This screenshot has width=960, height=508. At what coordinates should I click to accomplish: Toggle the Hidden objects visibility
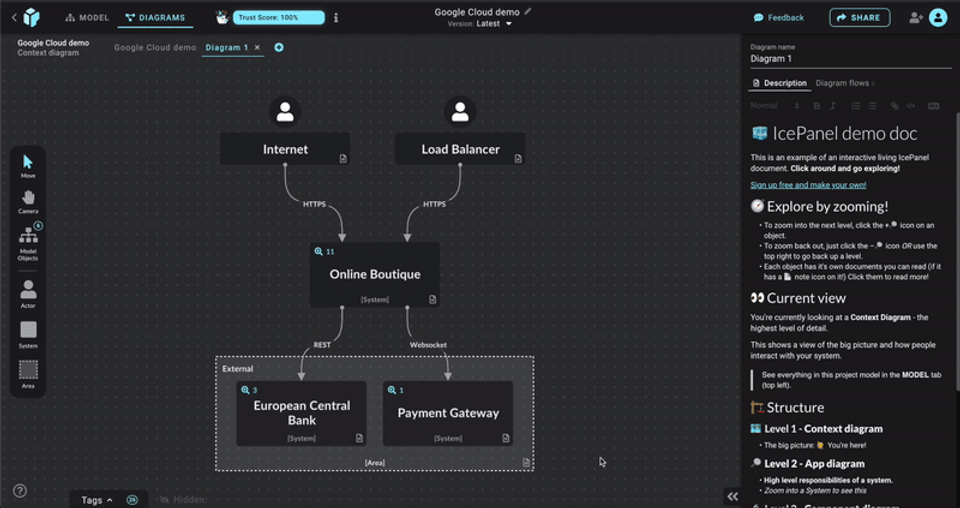pos(183,499)
